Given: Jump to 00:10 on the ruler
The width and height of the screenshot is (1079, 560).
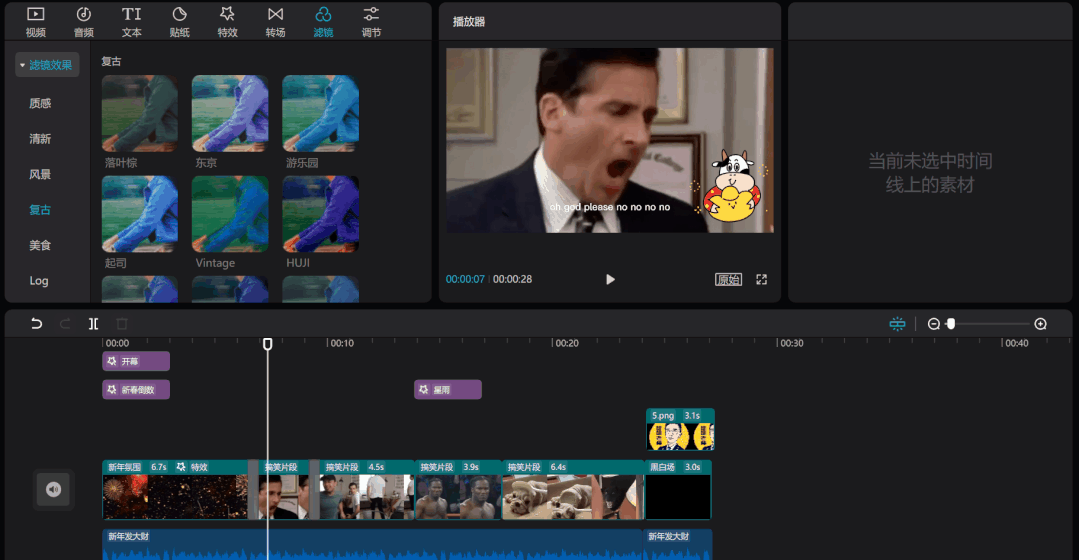Looking at the screenshot, I should coord(341,343).
